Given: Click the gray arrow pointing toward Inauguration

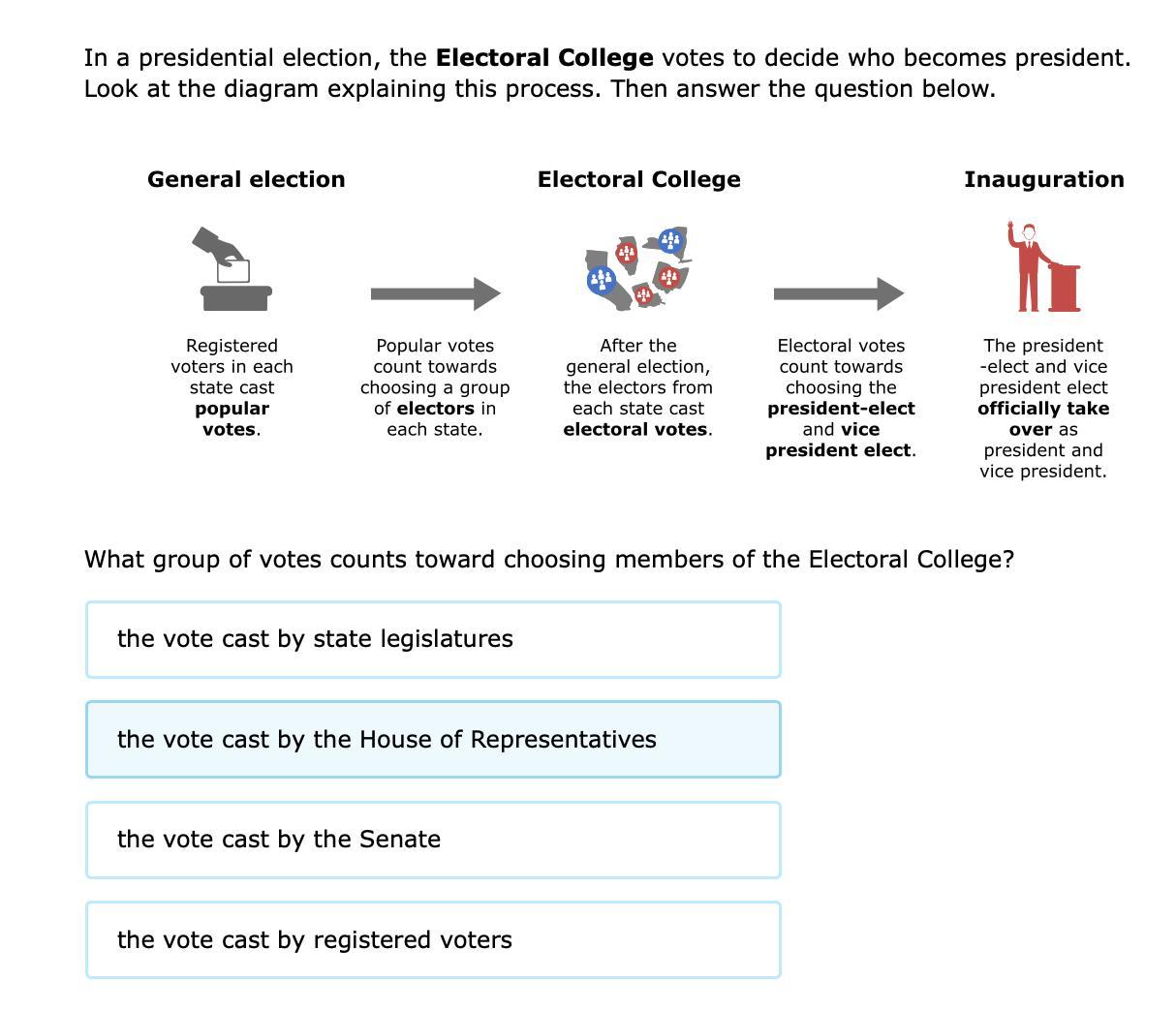Looking at the screenshot, I should tap(838, 292).
